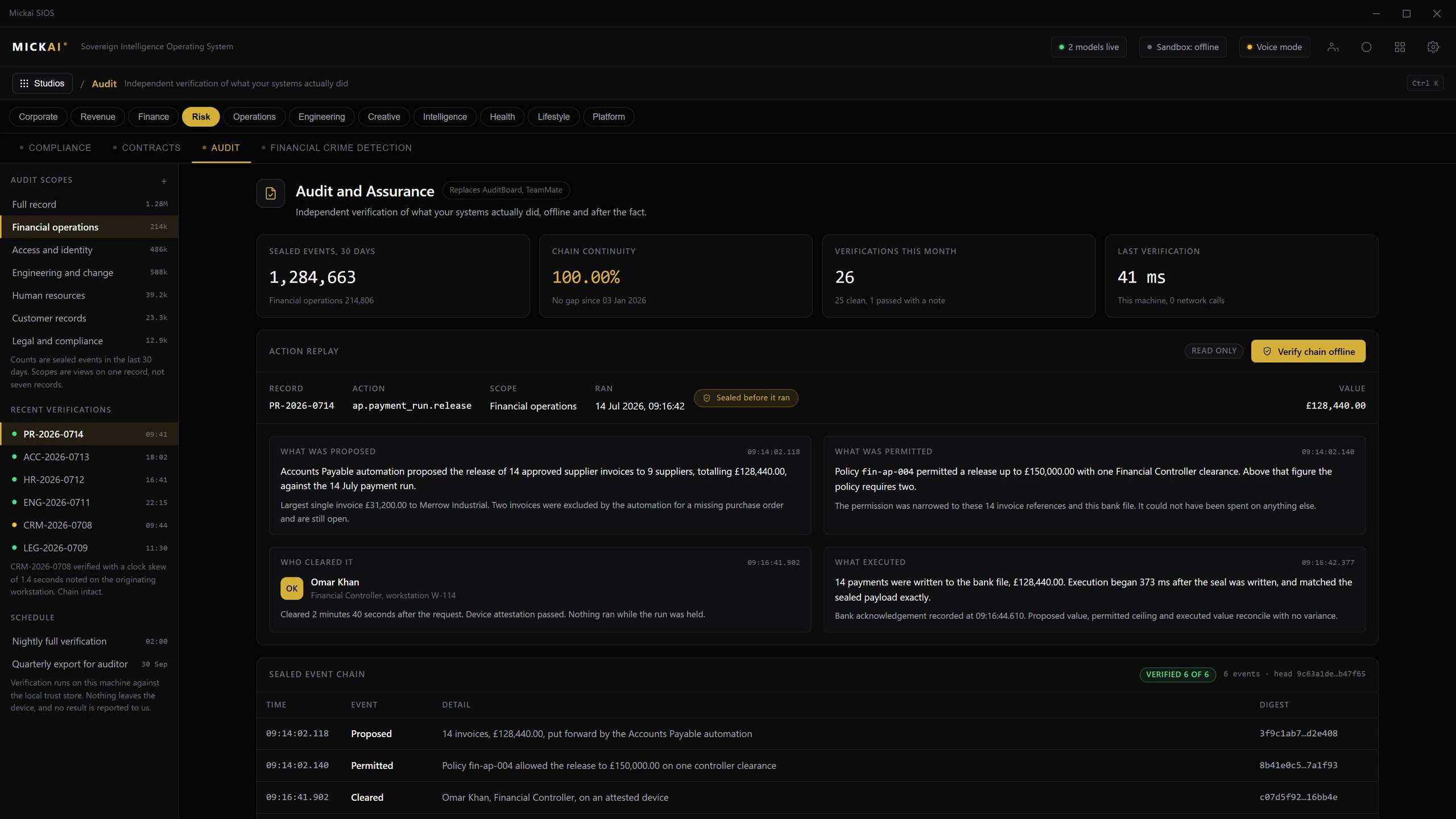
Task: Add a new audit scope with plus icon
Action: tap(164, 181)
